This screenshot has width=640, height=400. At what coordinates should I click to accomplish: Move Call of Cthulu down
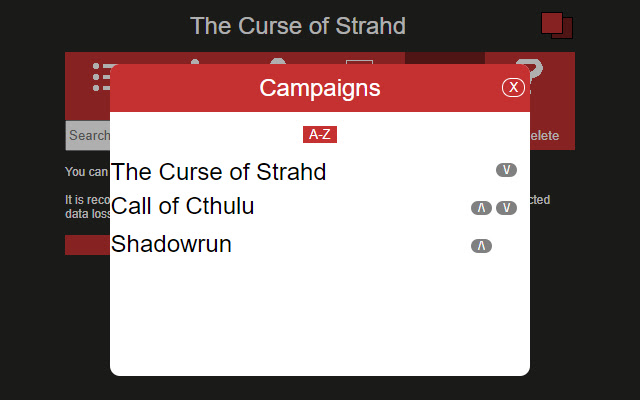click(x=506, y=208)
